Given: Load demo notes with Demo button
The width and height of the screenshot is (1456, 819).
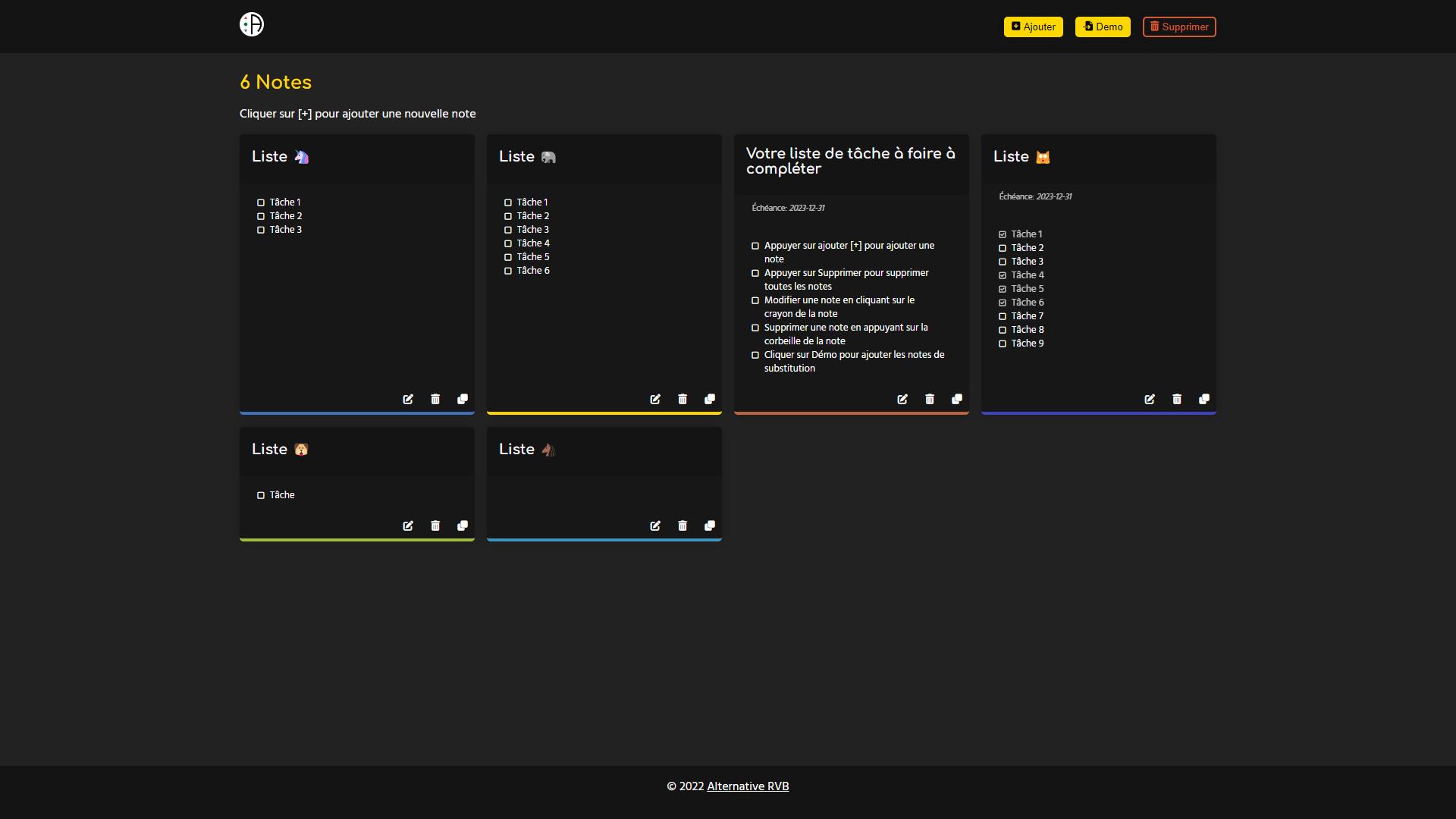Looking at the screenshot, I should pyautogui.click(x=1103, y=27).
